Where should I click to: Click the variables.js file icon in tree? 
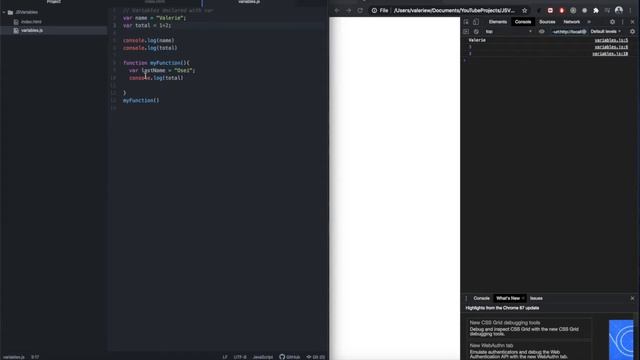[x=16, y=31]
